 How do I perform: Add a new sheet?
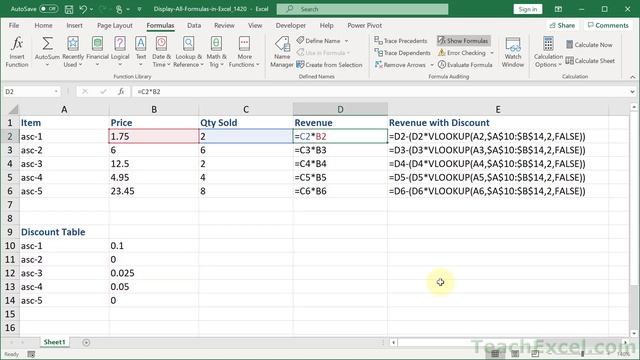pos(86,342)
